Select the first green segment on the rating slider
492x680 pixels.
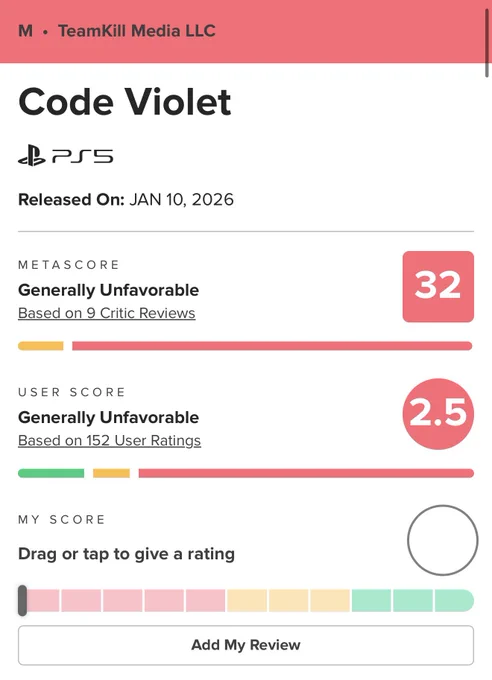pyautogui.click(x=371, y=601)
